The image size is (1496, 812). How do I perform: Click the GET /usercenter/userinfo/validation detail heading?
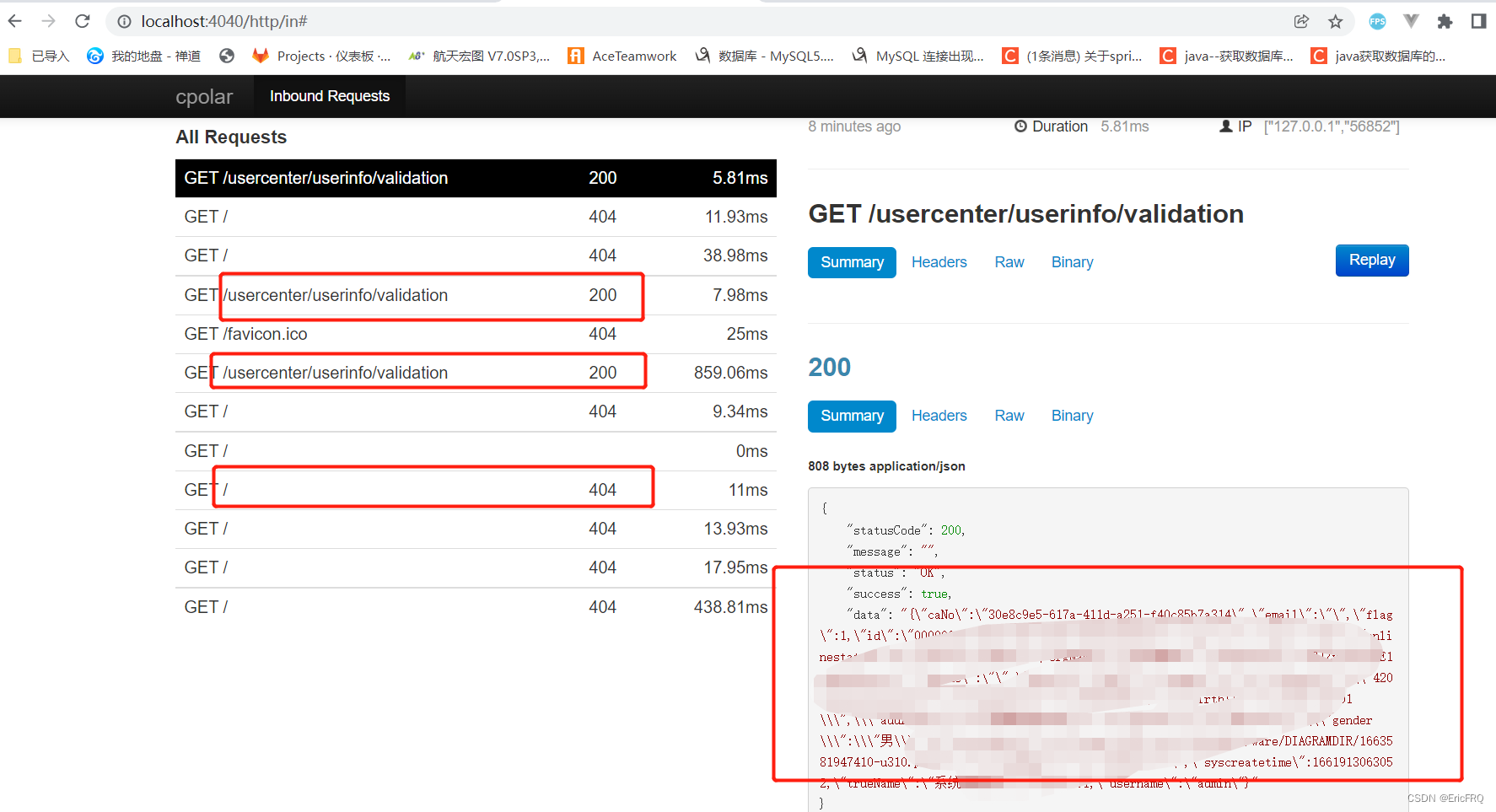click(x=1025, y=214)
